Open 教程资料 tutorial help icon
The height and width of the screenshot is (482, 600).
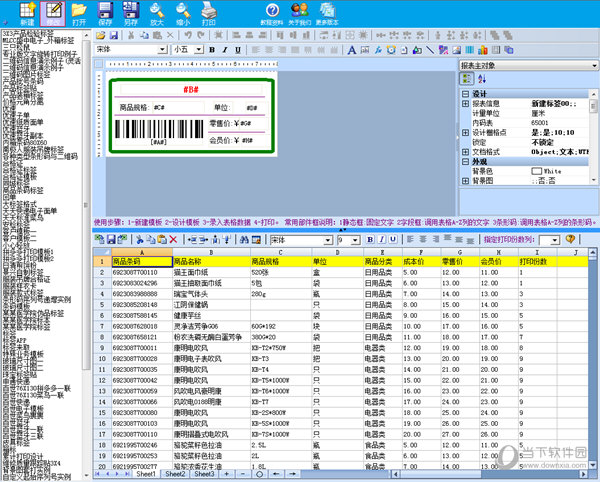click(270, 12)
